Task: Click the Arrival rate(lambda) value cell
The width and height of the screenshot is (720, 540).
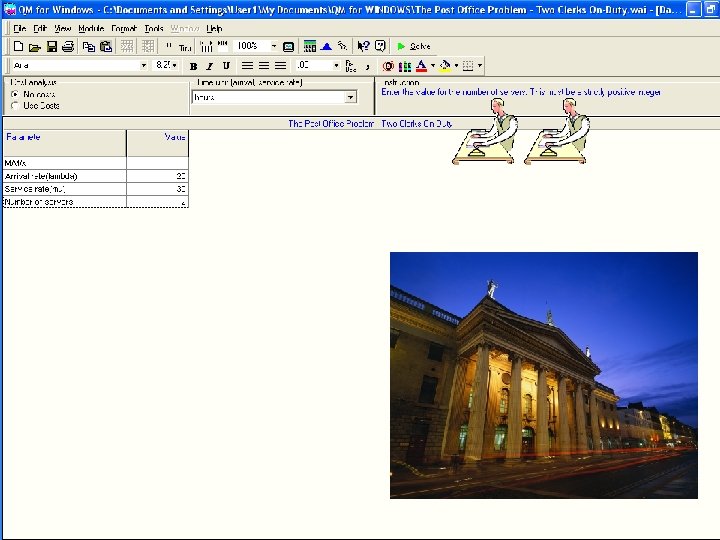Action: (x=158, y=176)
